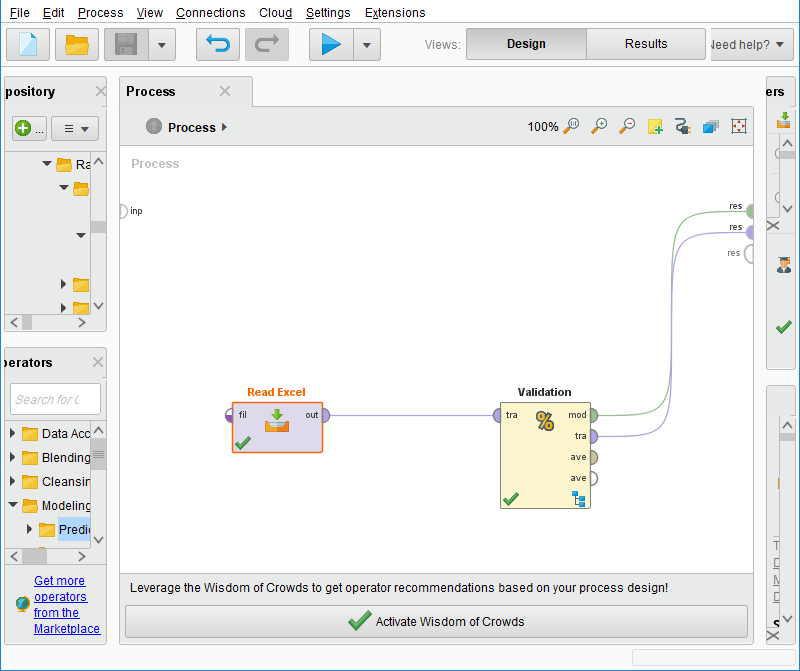Zoom in on the process canvas
Viewport: 800px width, 671px height.
(x=599, y=126)
